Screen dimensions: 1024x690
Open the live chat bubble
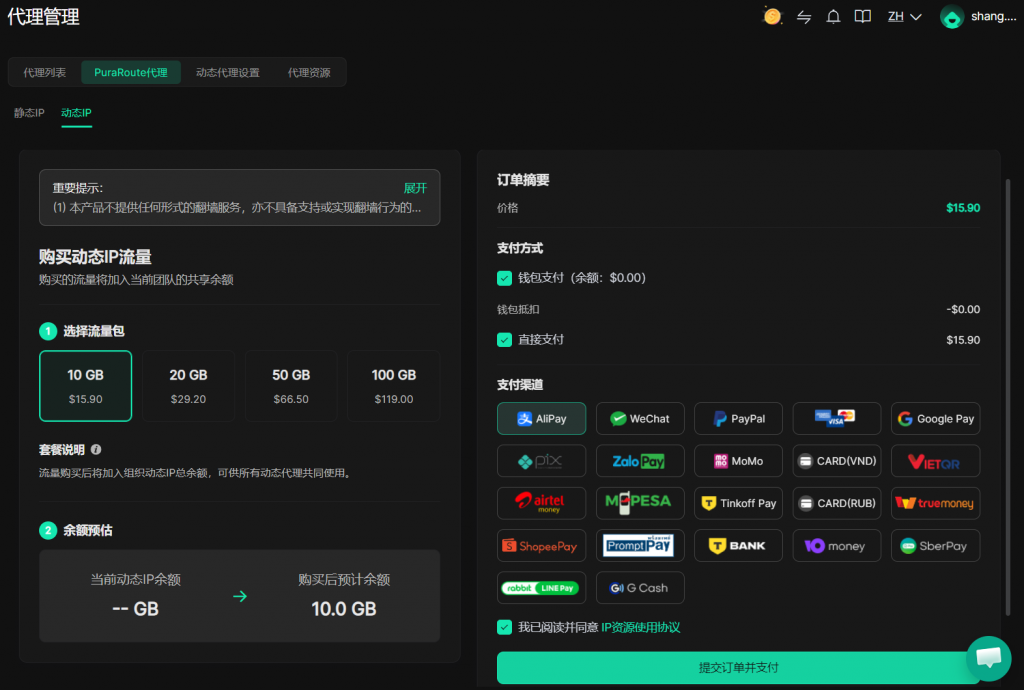[989, 658]
